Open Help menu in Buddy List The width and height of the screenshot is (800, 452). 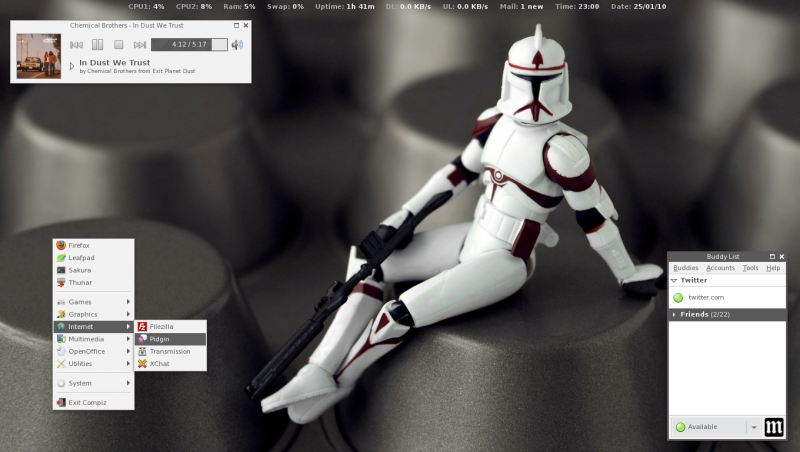coord(773,268)
